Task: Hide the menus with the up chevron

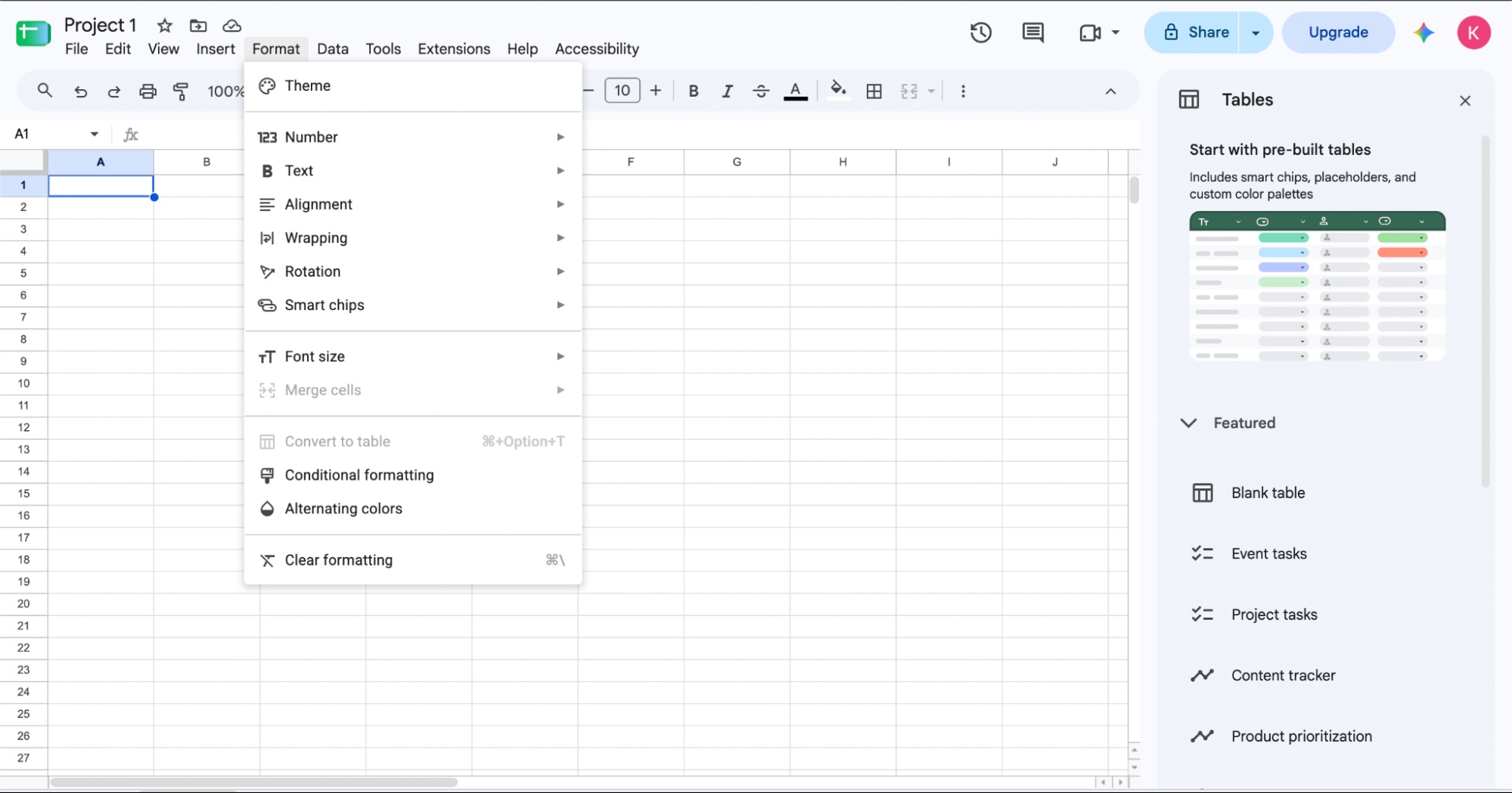Action: (1110, 91)
